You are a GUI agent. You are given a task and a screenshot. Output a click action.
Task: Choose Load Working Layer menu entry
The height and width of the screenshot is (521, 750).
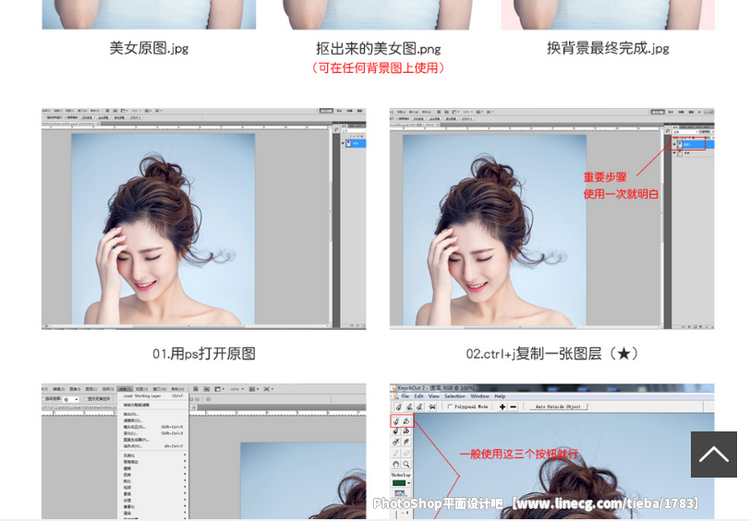(143, 395)
